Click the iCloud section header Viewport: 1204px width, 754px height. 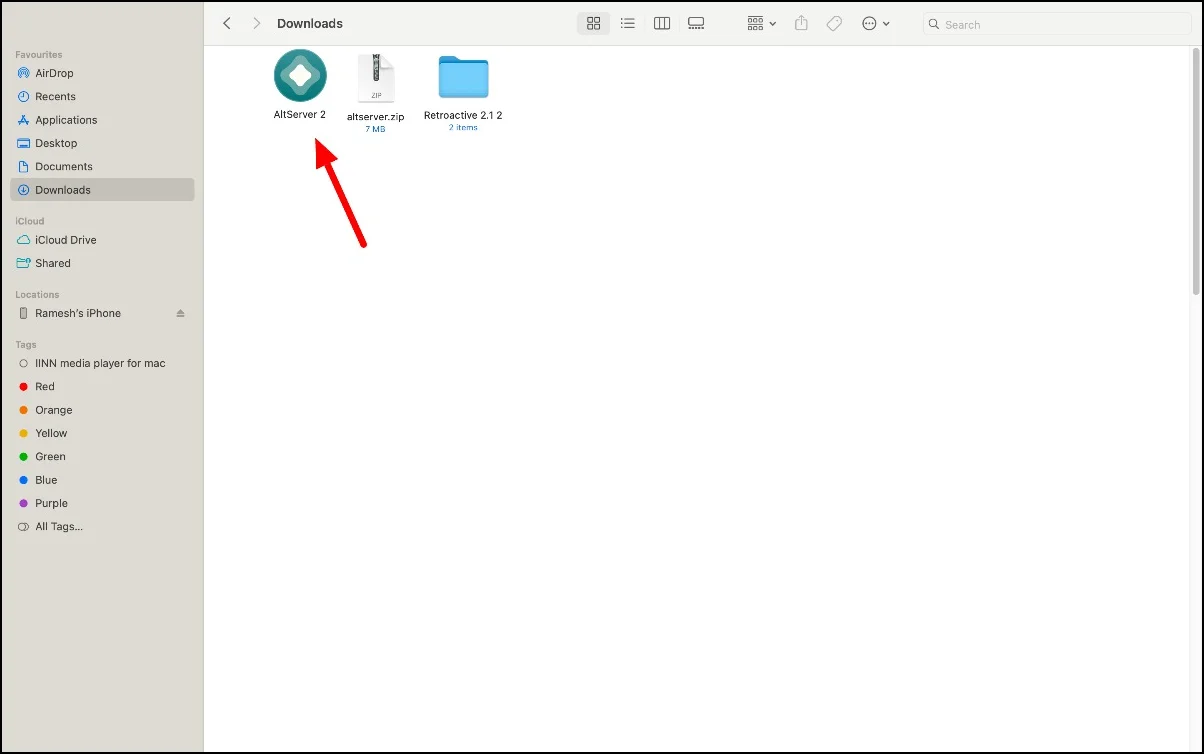[x=29, y=221]
